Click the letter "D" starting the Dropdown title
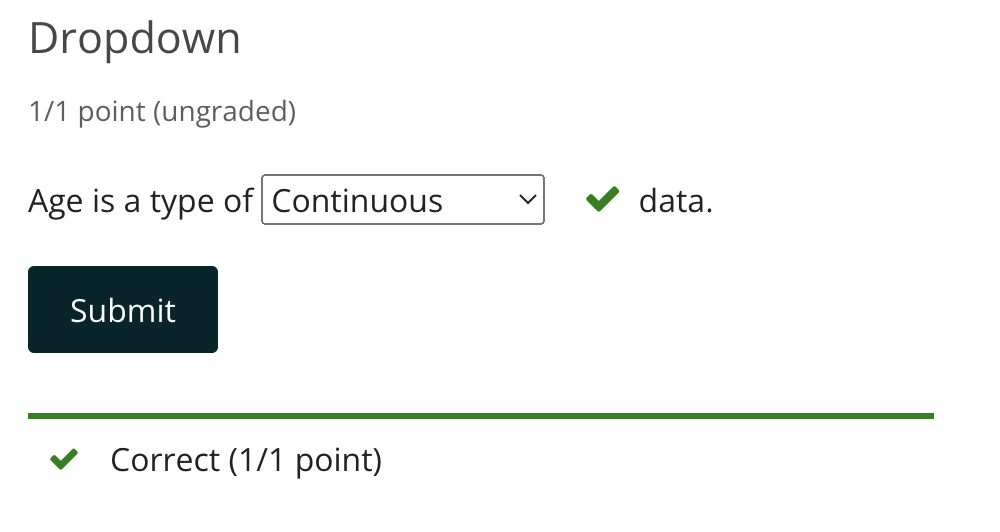The image size is (1000, 532). [x=44, y=39]
